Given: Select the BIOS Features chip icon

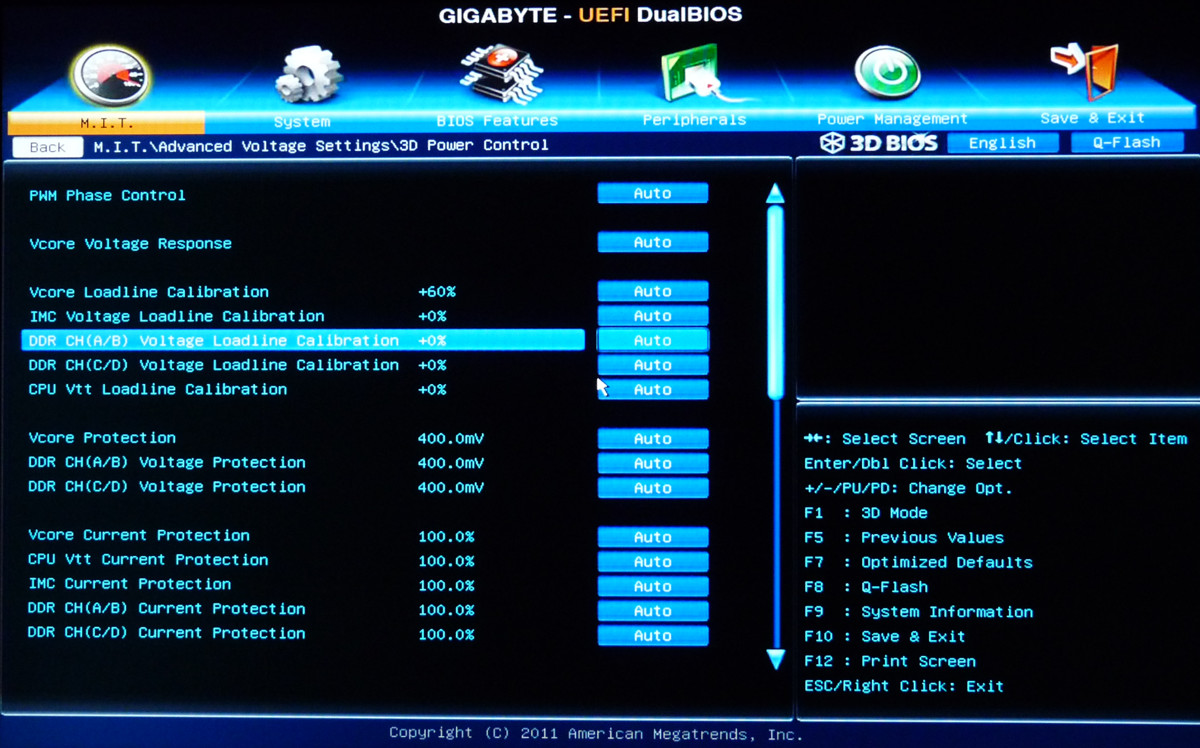Looking at the screenshot, I should point(500,73).
